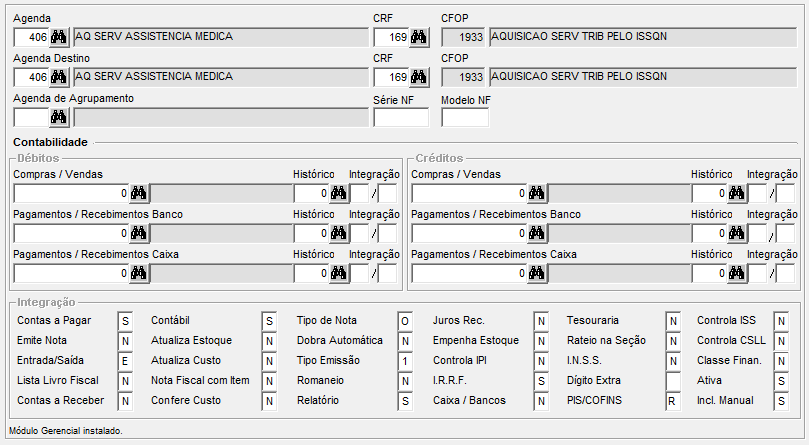The height and width of the screenshot is (445, 809).
Task: Click the Série NF input field
Action: pyautogui.click(x=400, y=117)
